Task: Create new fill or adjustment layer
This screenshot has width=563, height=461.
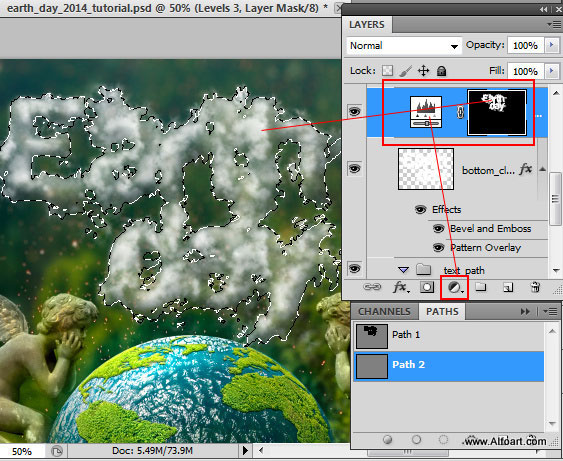Action: 455,287
